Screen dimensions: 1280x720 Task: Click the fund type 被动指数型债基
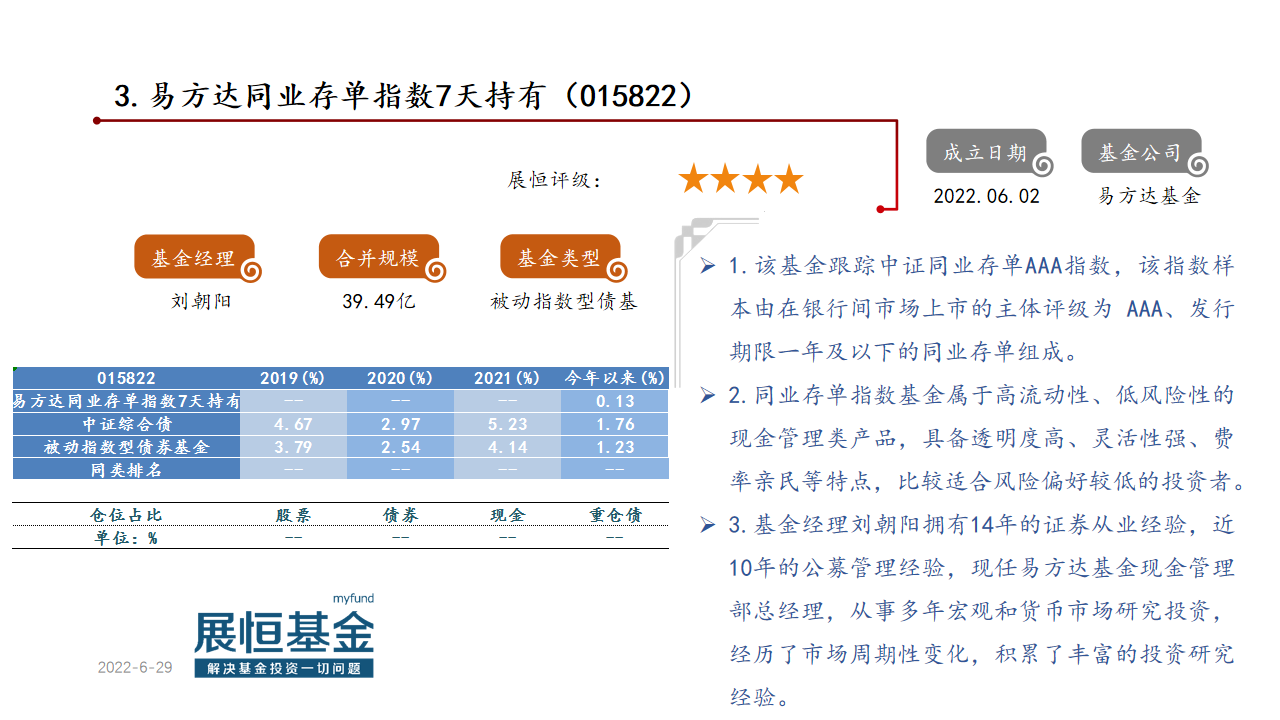tap(563, 301)
